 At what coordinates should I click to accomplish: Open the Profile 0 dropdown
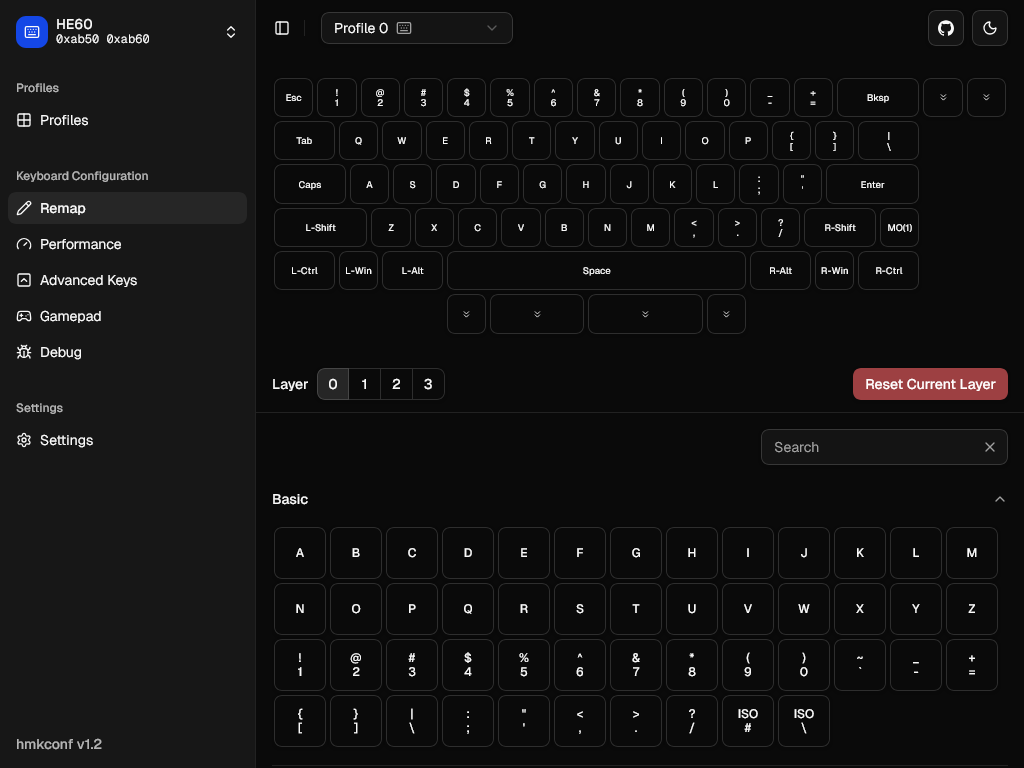click(417, 28)
